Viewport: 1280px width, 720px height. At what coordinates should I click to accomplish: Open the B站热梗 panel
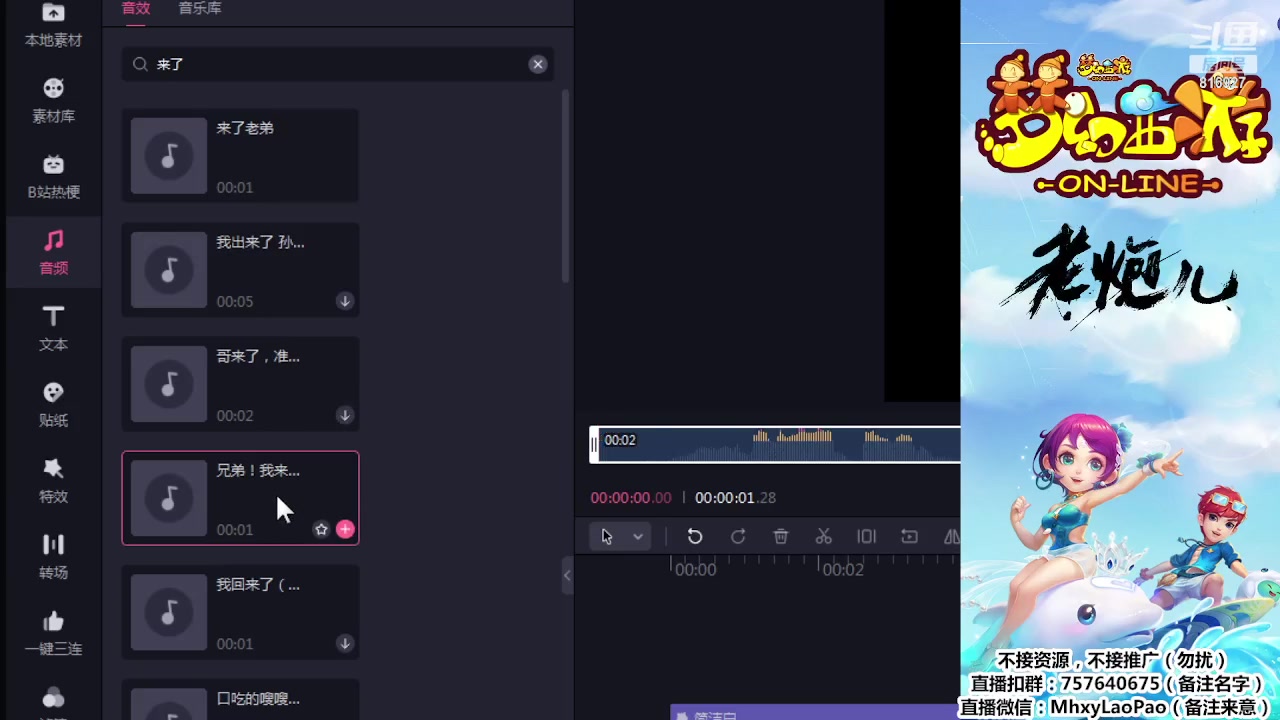(53, 177)
